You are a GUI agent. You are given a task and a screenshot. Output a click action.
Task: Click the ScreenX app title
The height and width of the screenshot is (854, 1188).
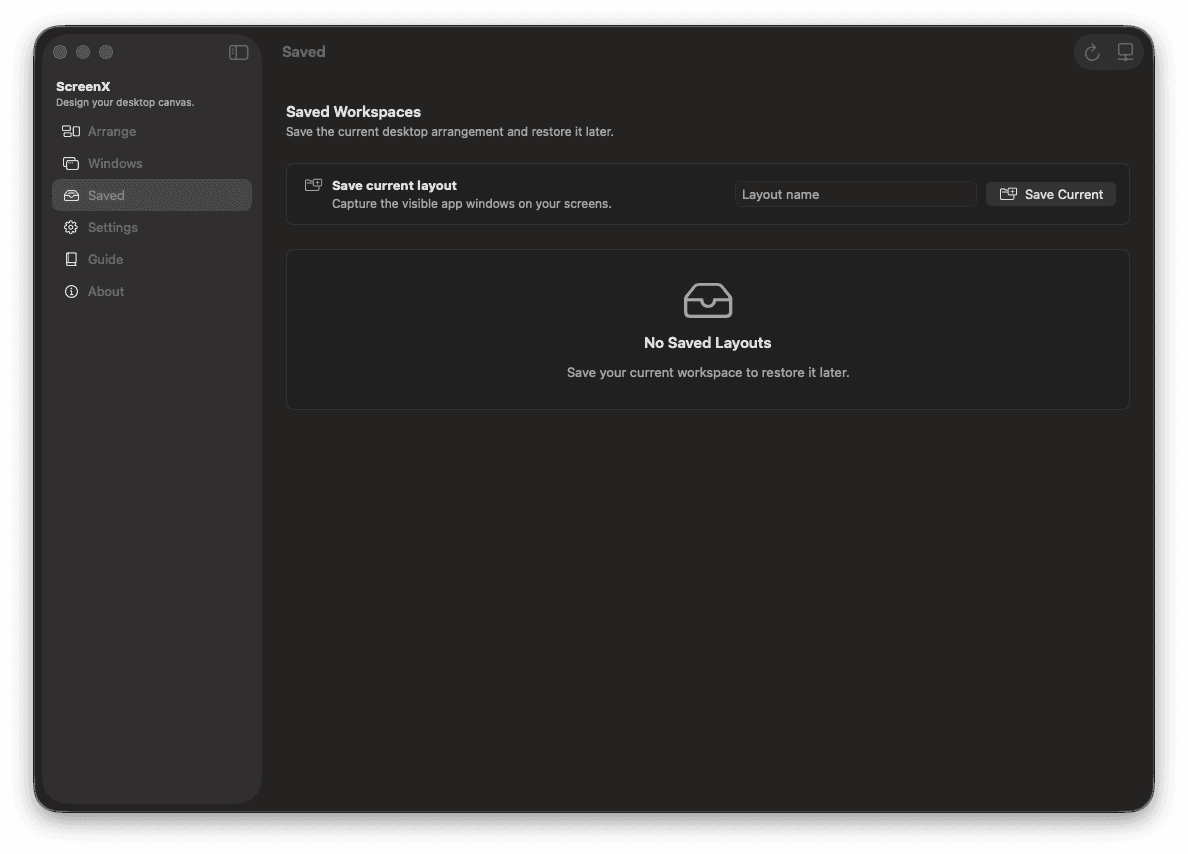coord(83,86)
